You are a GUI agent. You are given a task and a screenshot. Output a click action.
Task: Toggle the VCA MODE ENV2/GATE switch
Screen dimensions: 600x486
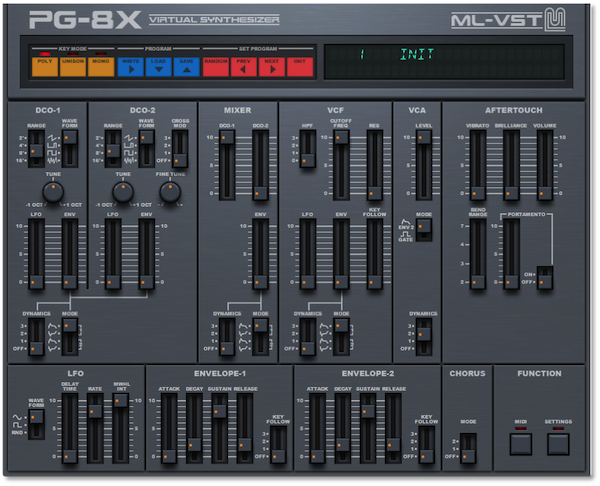[424, 230]
